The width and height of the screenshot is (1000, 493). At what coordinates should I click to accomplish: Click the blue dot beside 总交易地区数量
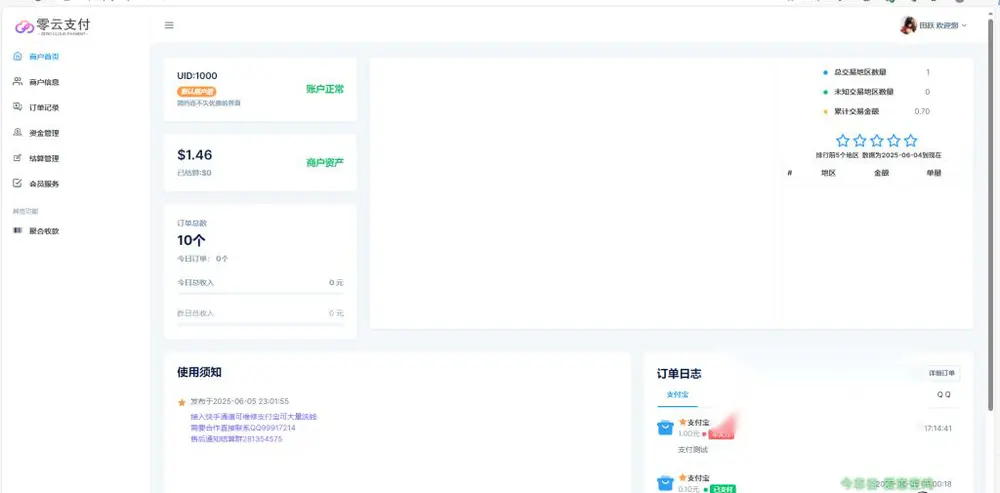[825, 73]
